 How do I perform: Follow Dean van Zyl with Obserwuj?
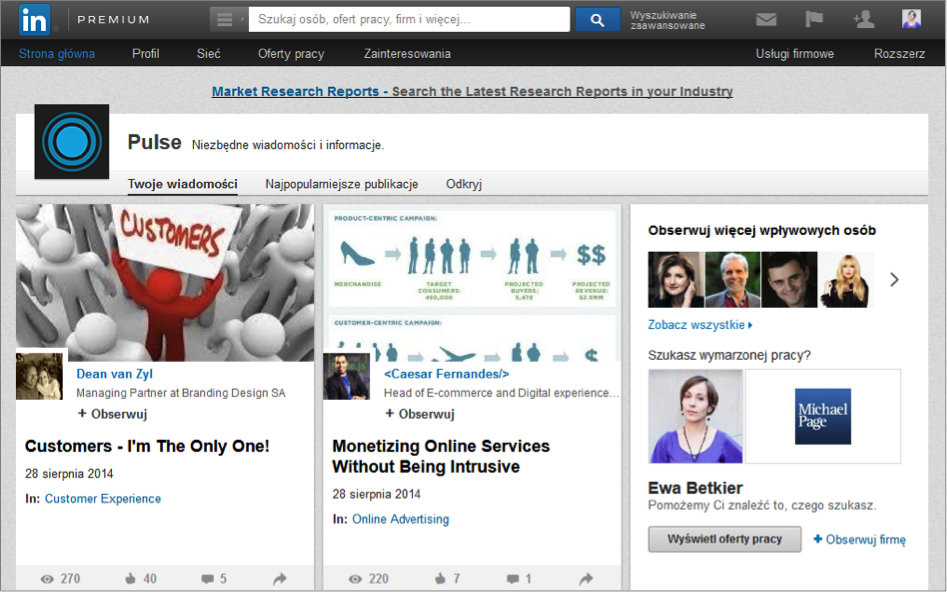[112, 414]
